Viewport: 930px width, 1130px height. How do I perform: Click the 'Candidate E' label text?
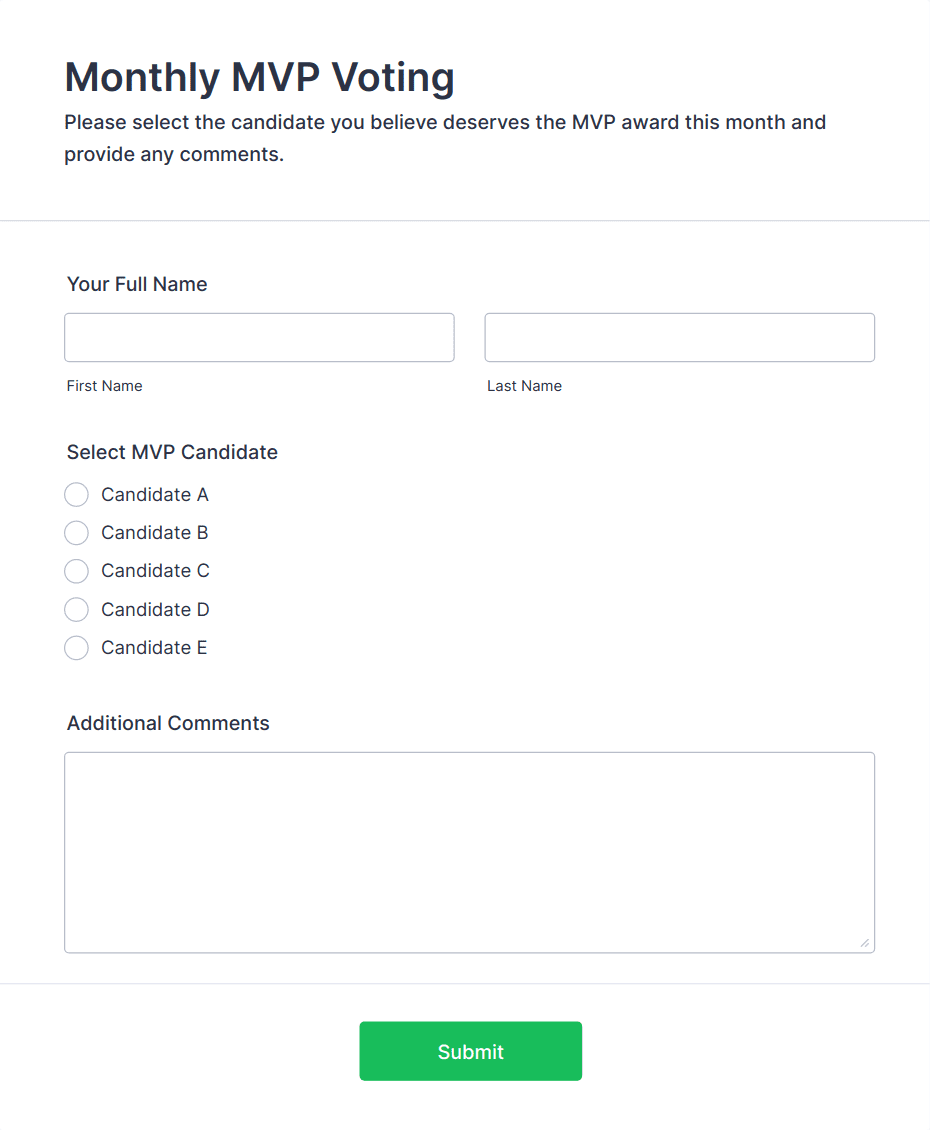(x=154, y=648)
